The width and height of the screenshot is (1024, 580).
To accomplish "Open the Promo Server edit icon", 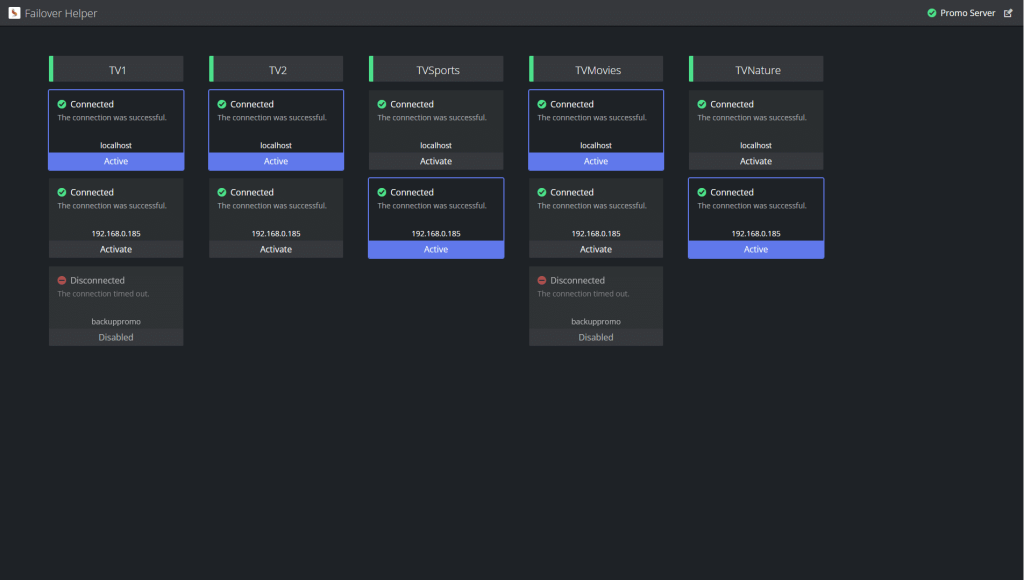I will (1010, 13).
